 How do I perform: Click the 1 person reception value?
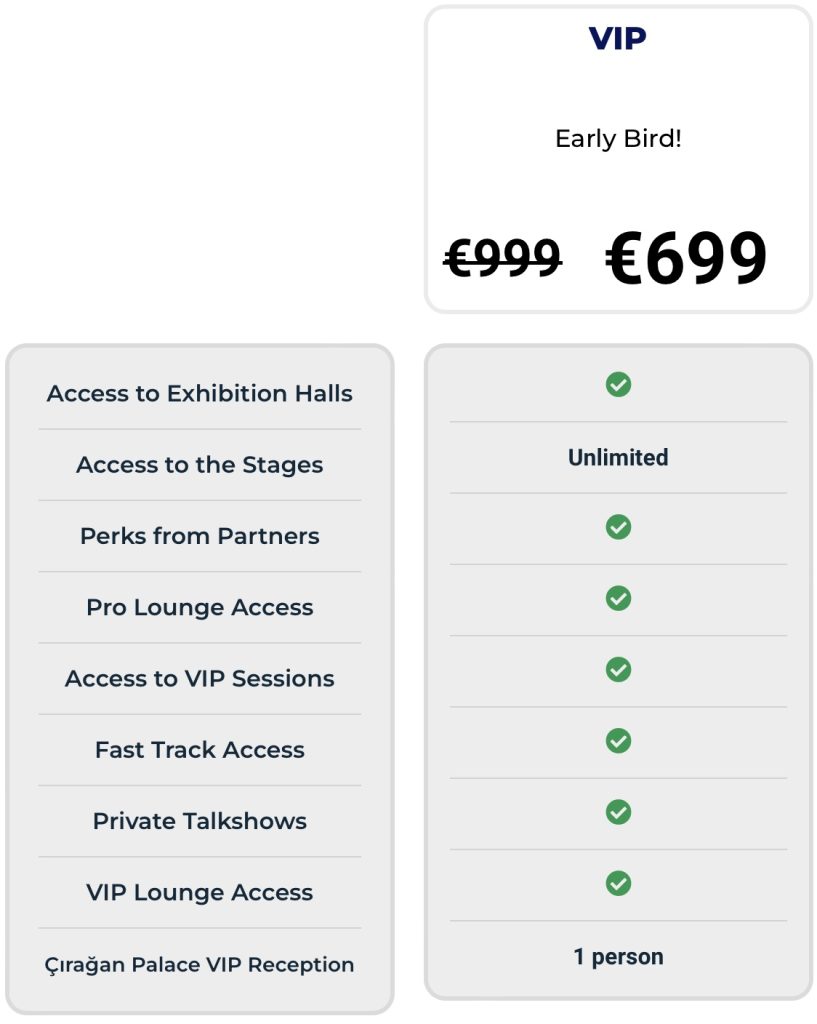[x=618, y=957]
